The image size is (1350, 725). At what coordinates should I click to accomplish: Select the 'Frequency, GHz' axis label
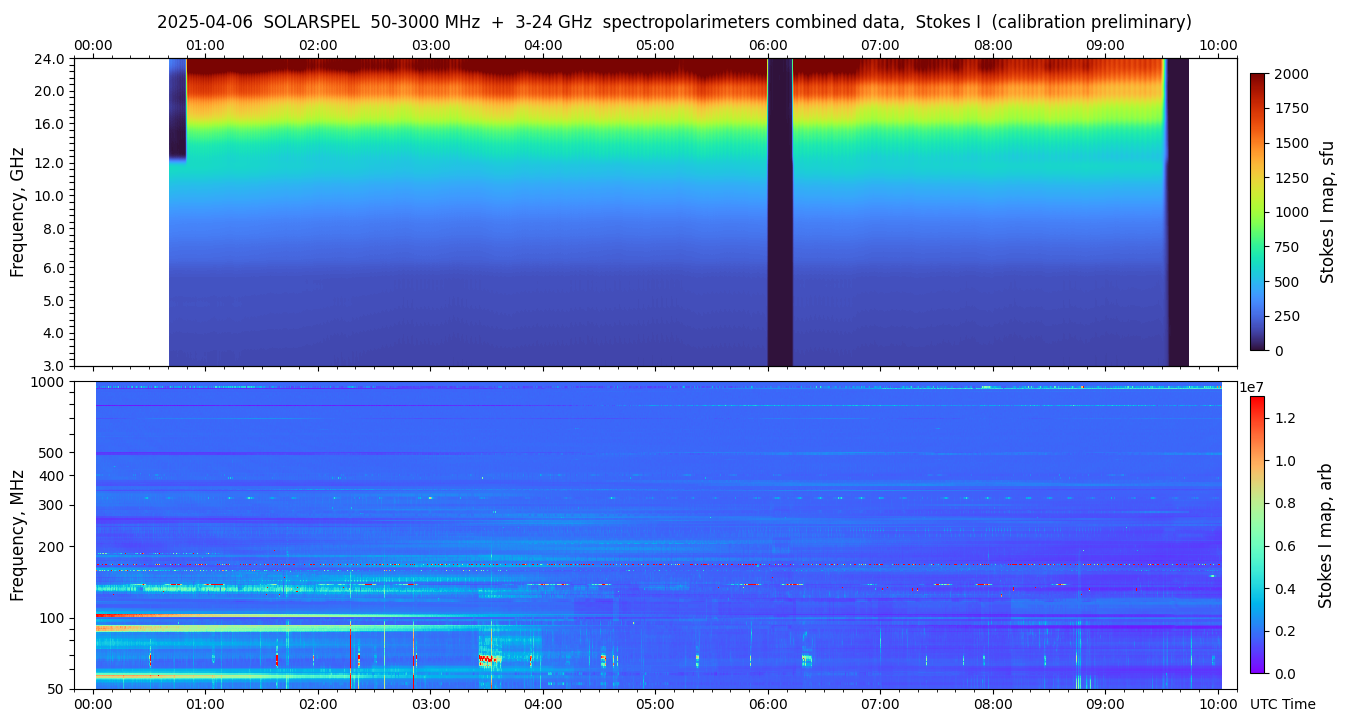point(17,212)
